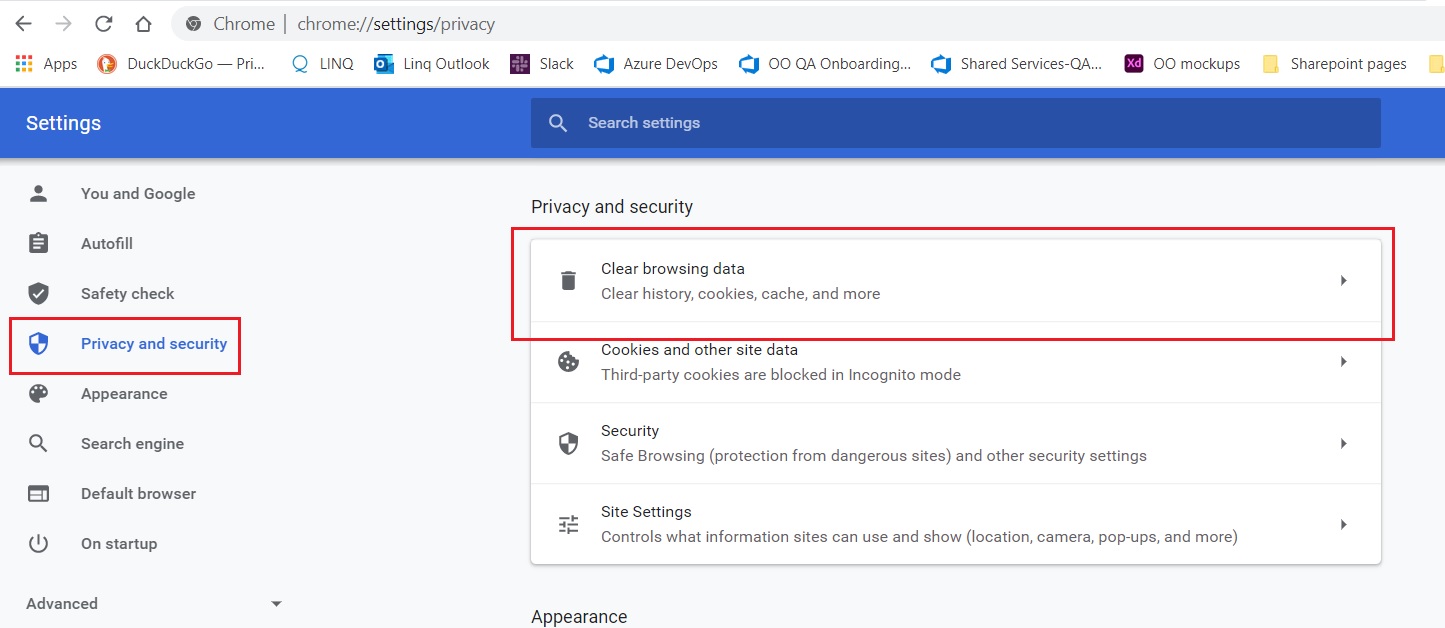Screen dimensions: 1445x628
Task: Open the Apps grid bookmark
Action: [47, 64]
